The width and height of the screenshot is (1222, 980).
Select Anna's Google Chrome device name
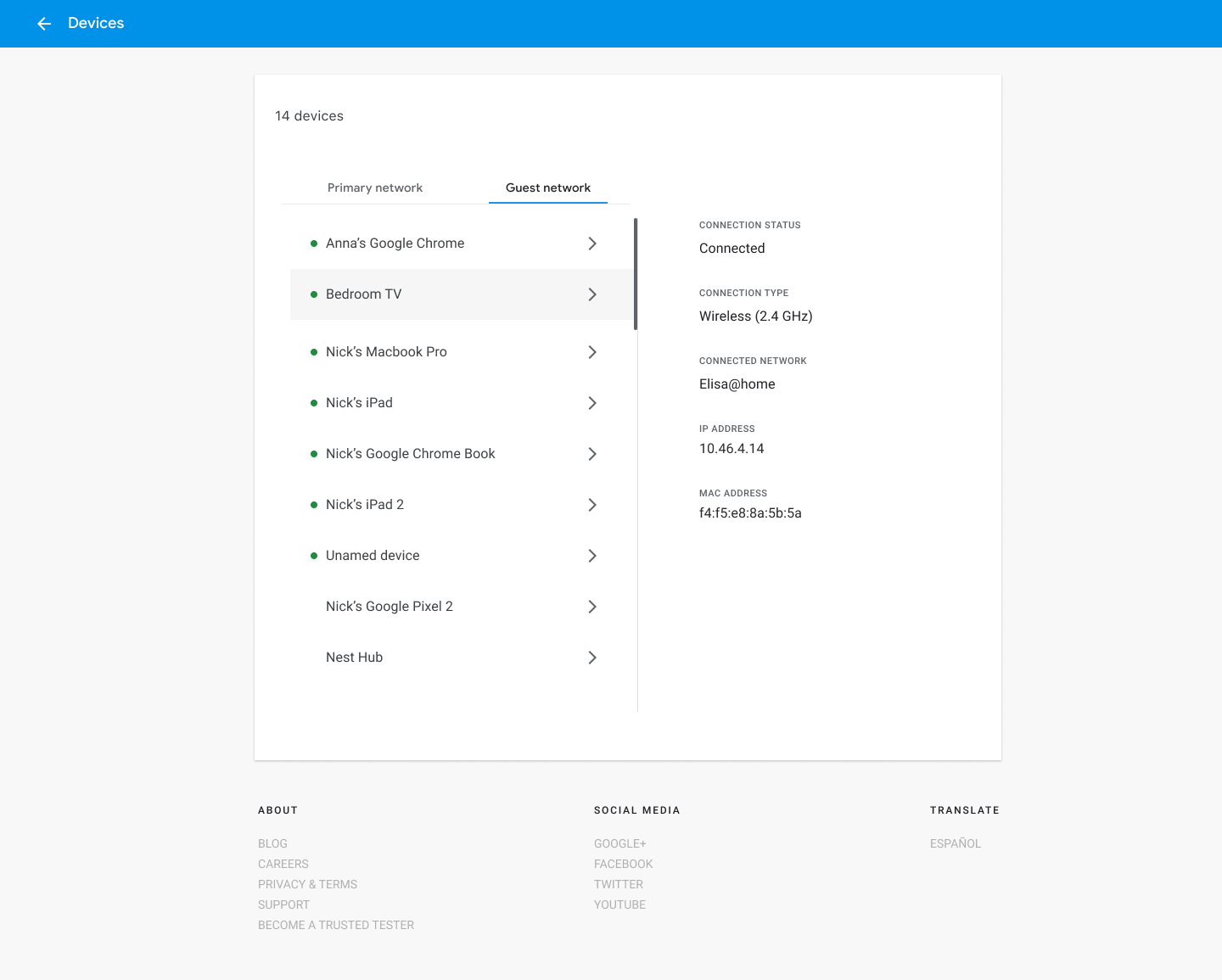(395, 244)
